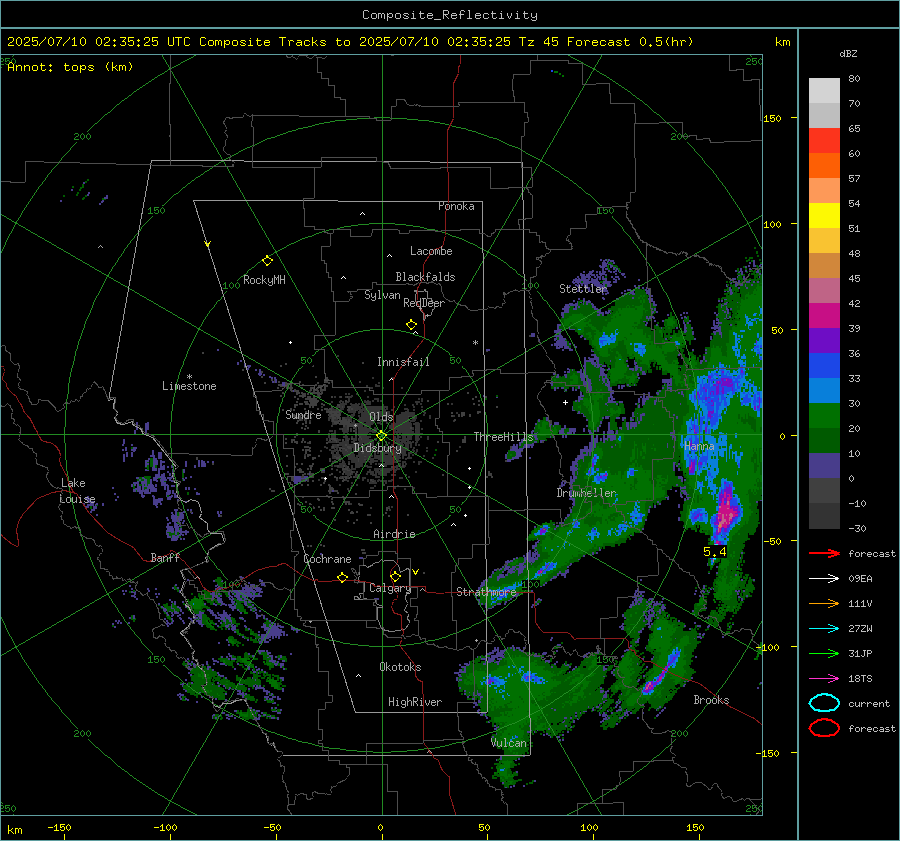Click the Okotoks map label

(400, 667)
